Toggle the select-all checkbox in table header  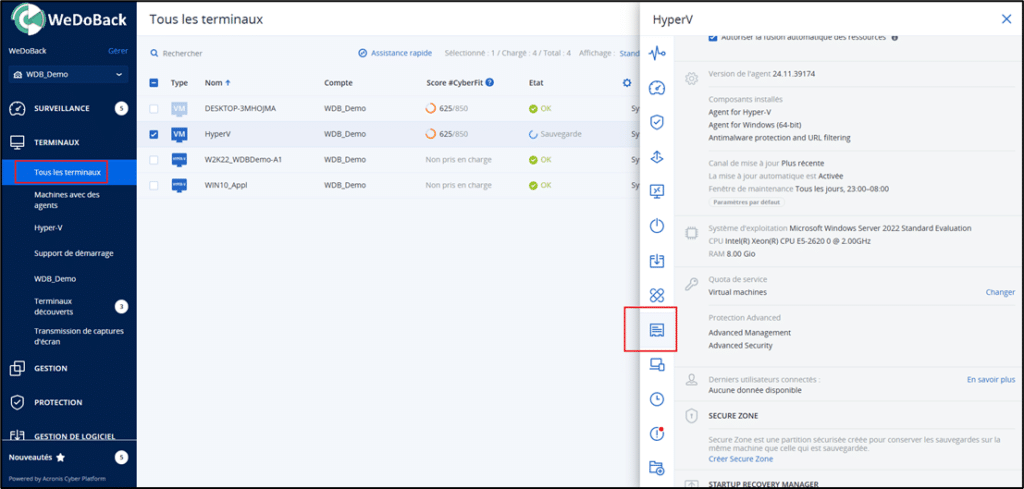pyautogui.click(x=154, y=83)
